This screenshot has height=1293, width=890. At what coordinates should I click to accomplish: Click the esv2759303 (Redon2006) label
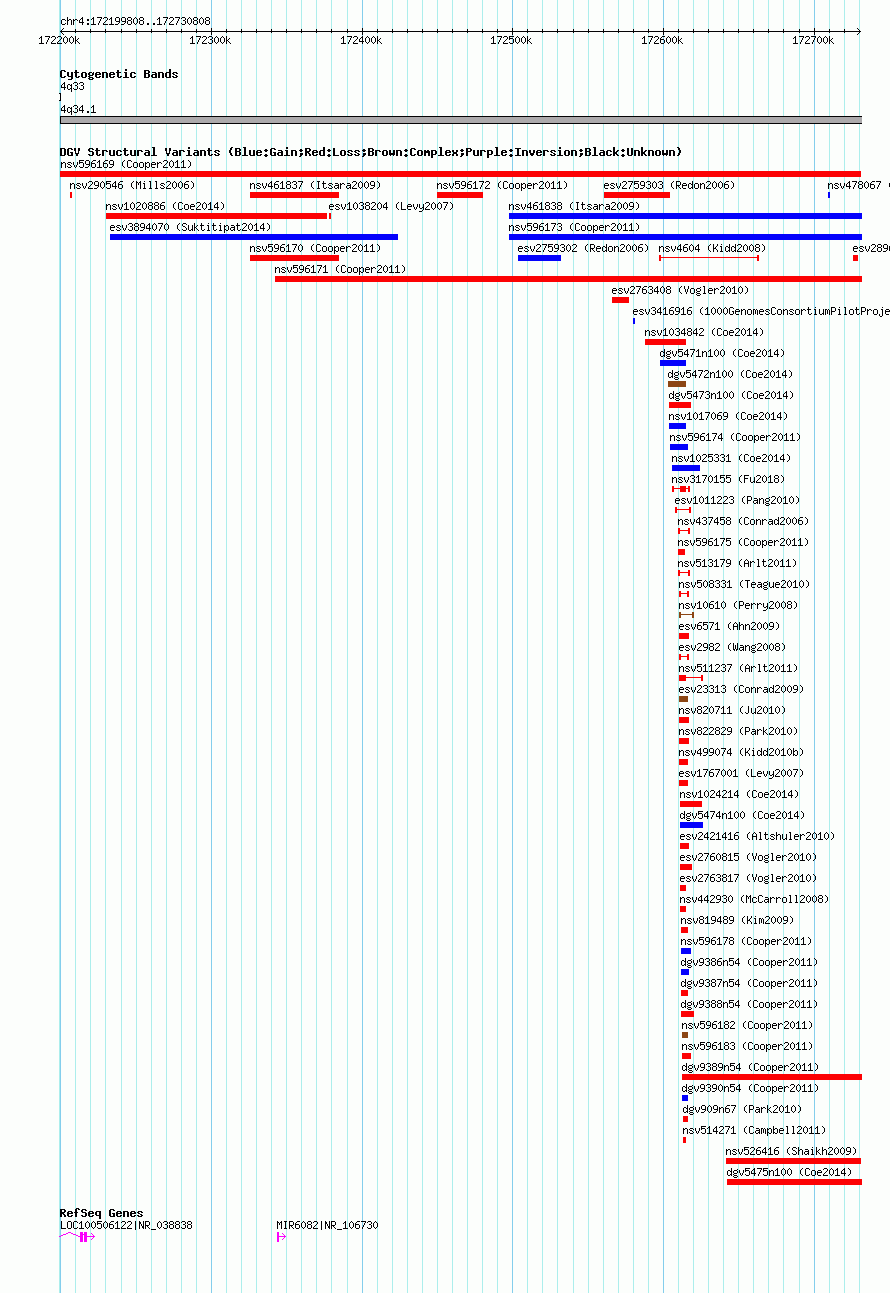click(669, 185)
